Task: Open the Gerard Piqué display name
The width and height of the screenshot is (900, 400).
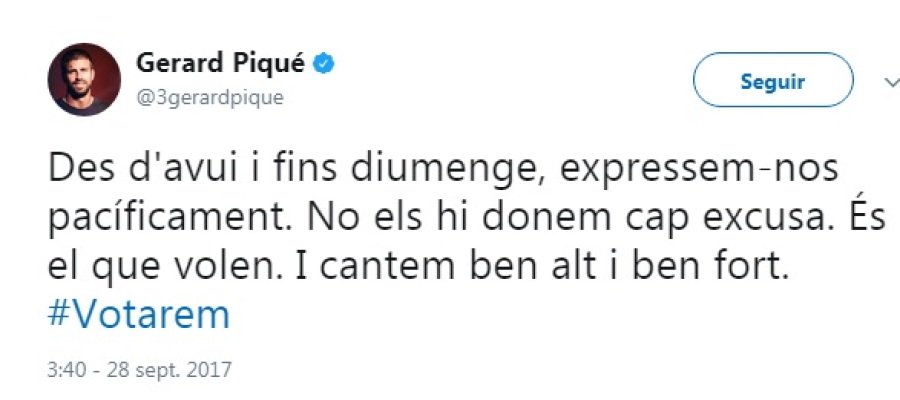Action: point(220,63)
